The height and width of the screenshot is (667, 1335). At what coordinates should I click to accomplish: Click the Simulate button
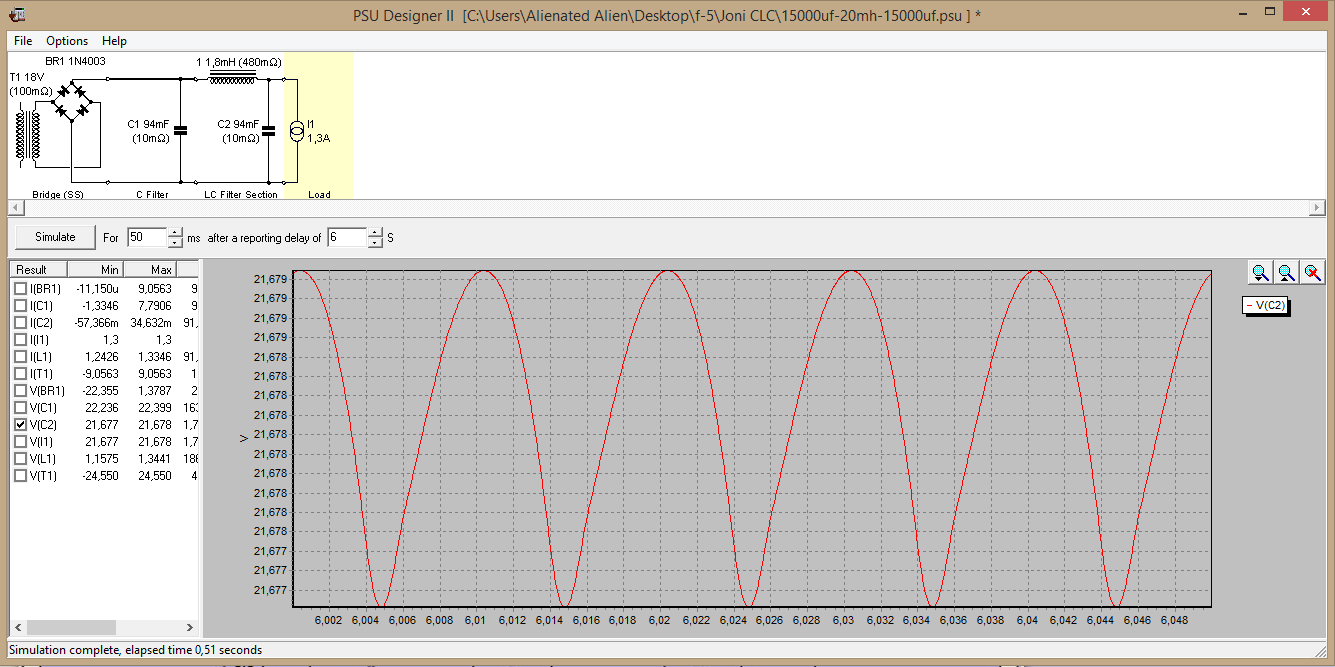tap(55, 237)
